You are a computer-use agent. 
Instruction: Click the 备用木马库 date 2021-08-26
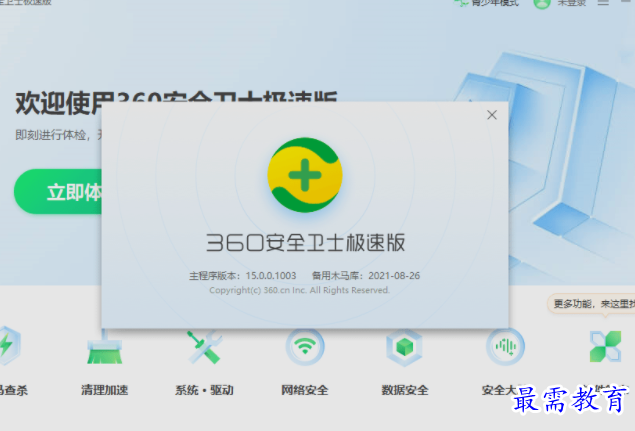[394, 276]
